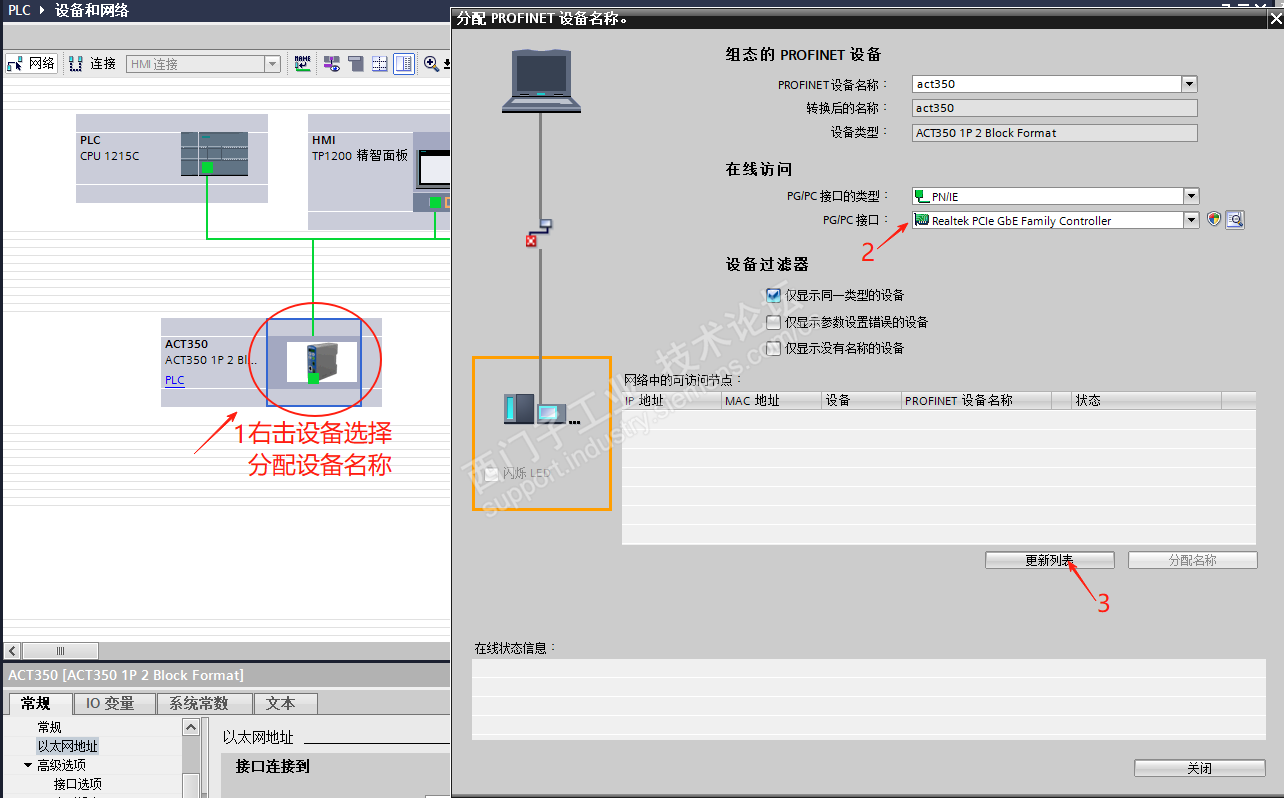The width and height of the screenshot is (1284, 798).
Task: Click the green Ethernet port on the PLC
Action: 207,167
